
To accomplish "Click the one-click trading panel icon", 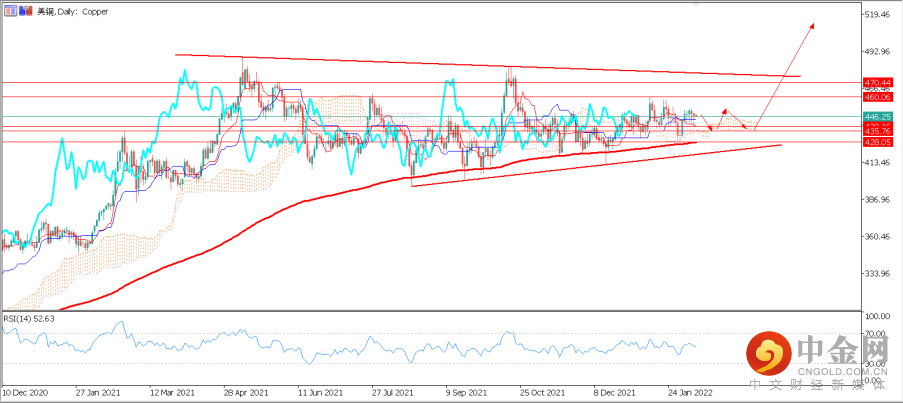I will point(11,11).
